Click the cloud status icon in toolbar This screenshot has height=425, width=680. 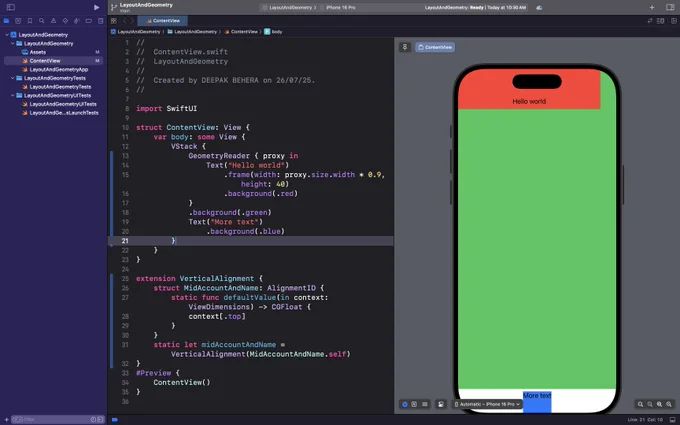539,7
